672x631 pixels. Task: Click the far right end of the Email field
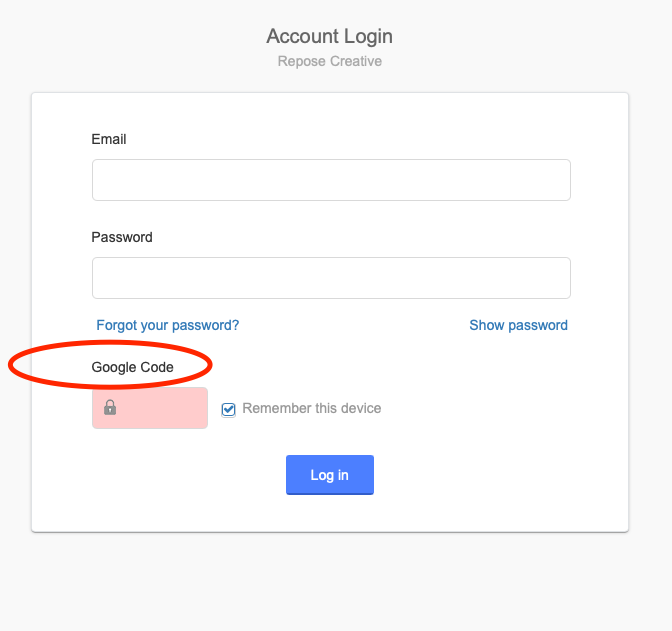pyautogui.click(x=560, y=180)
